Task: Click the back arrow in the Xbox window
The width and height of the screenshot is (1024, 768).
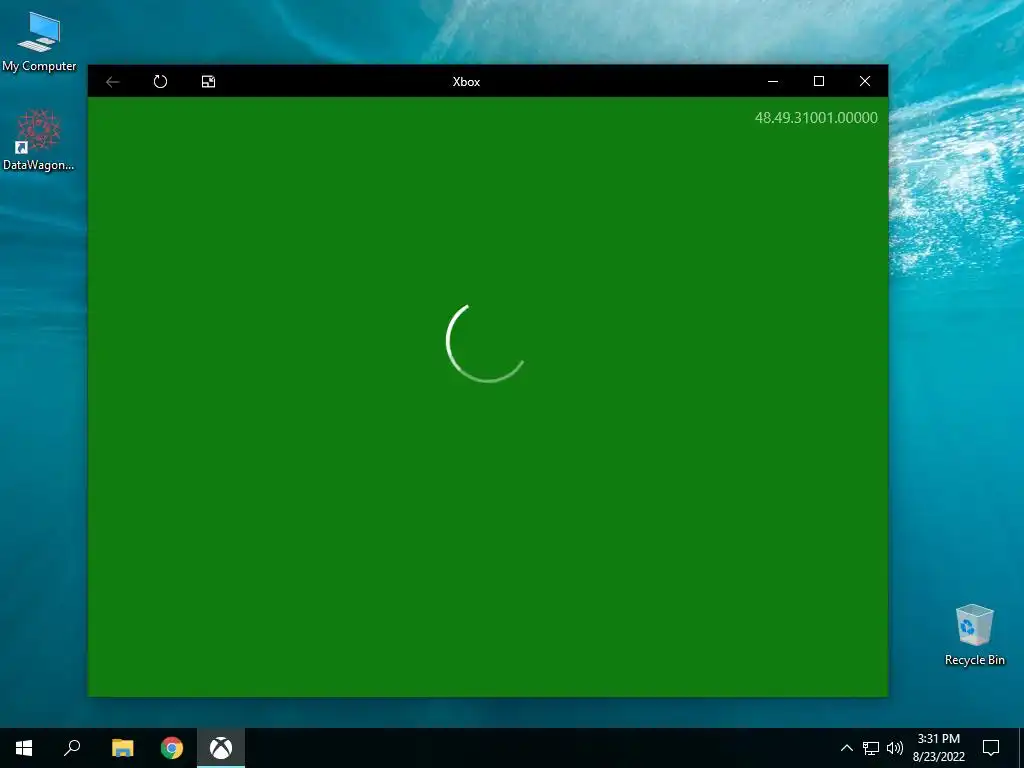Action: click(112, 82)
